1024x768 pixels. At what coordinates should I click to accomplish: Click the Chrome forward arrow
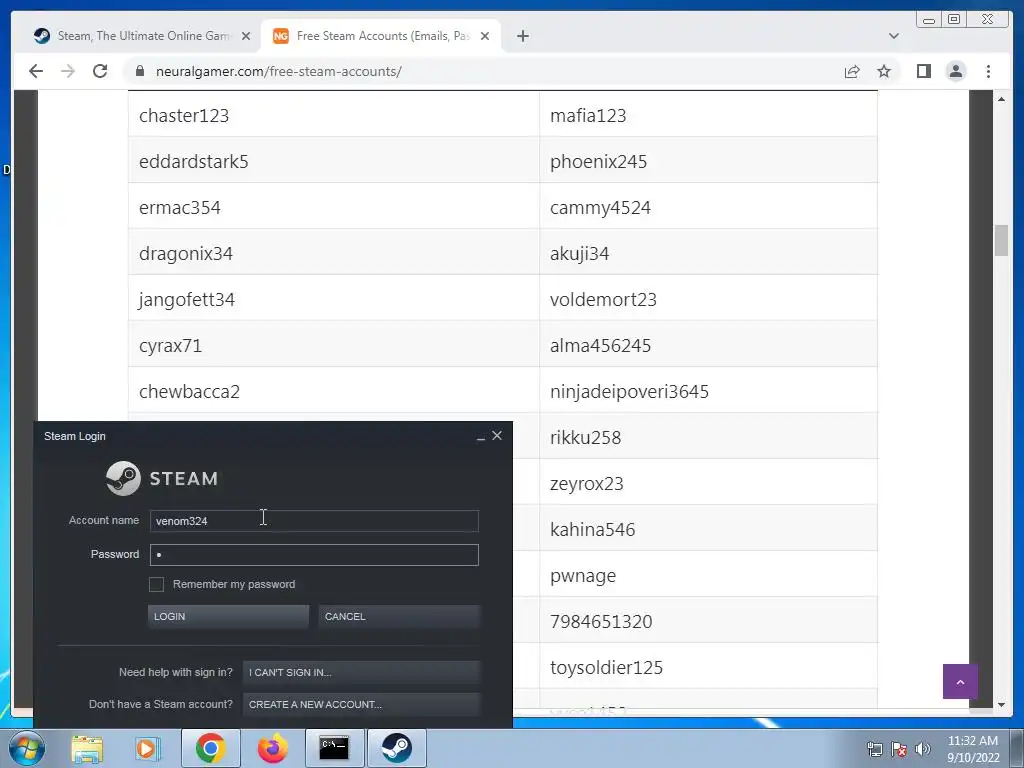click(x=68, y=71)
